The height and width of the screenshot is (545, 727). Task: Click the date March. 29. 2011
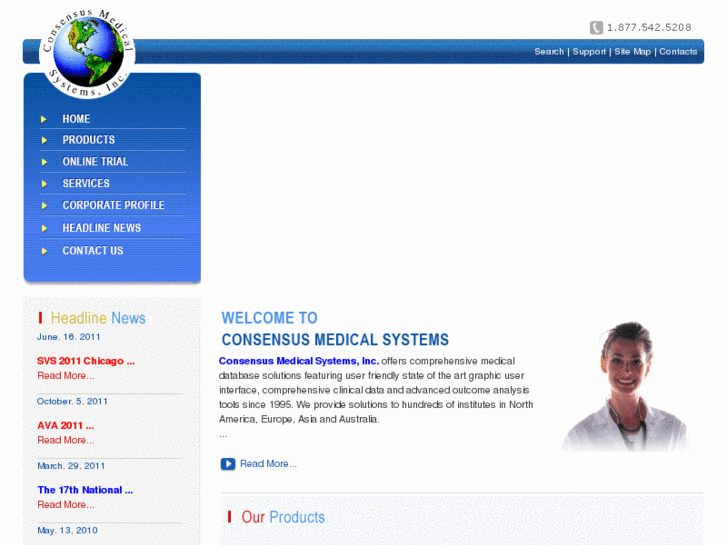(71, 466)
